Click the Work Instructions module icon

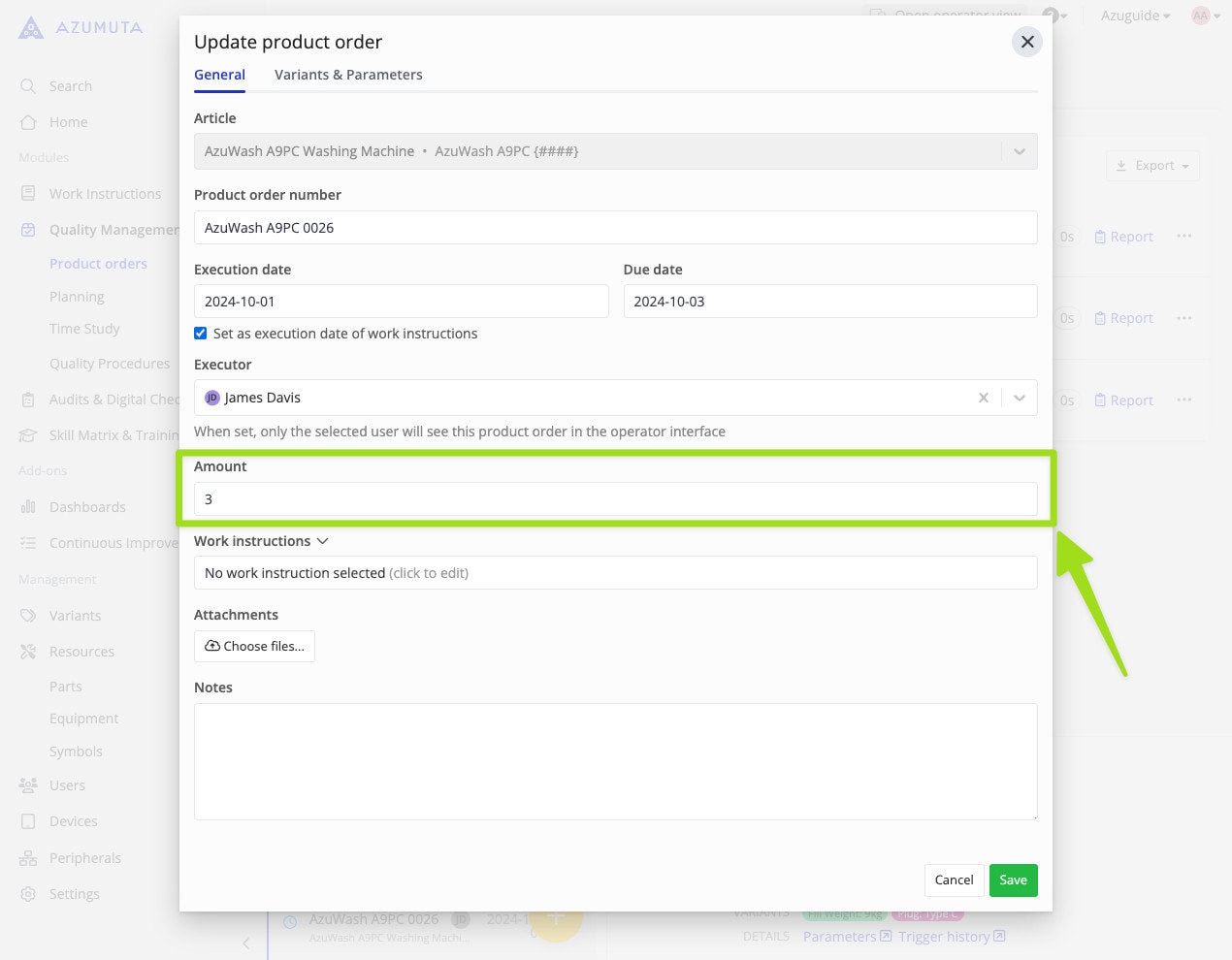tap(28, 193)
